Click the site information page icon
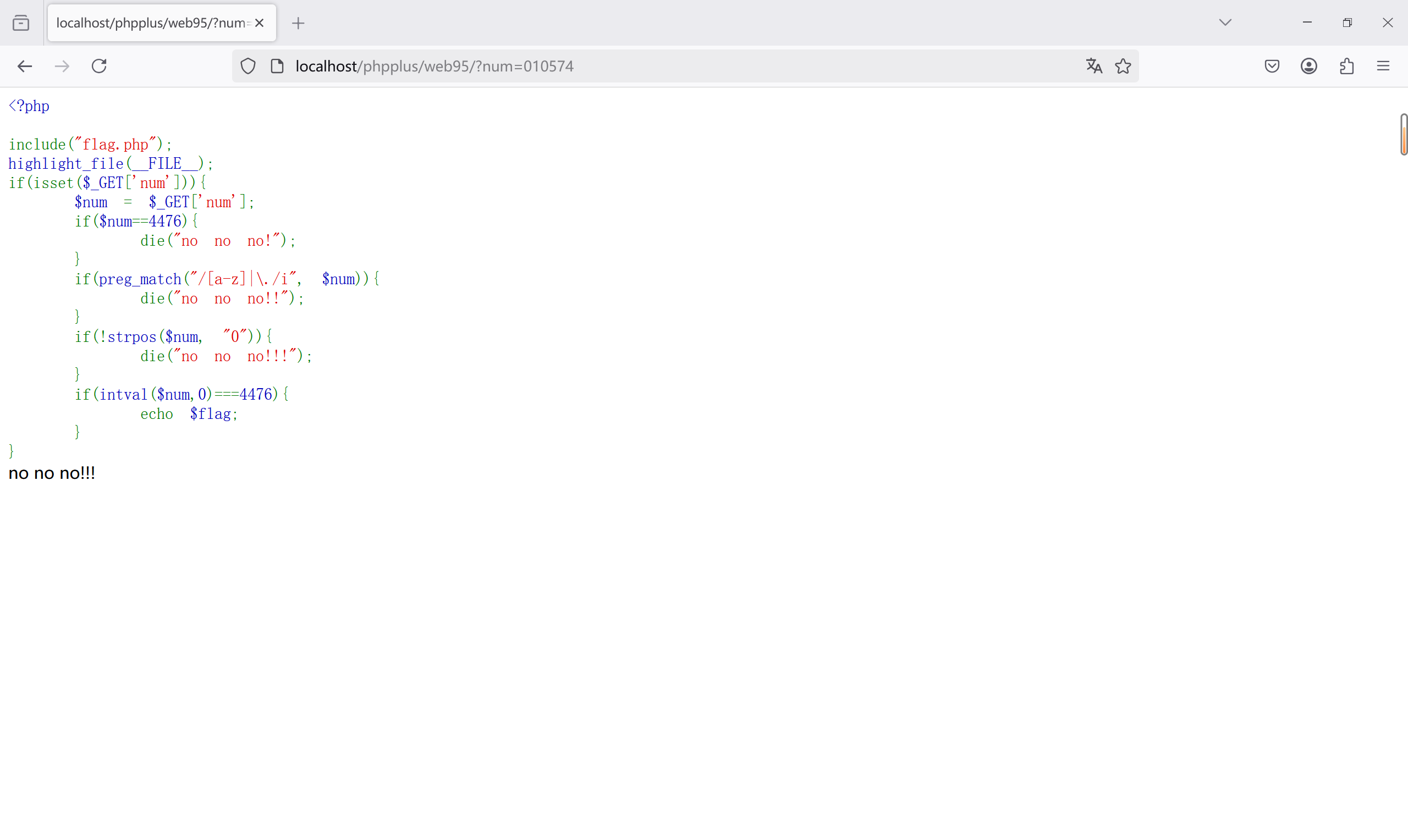 coord(277,66)
